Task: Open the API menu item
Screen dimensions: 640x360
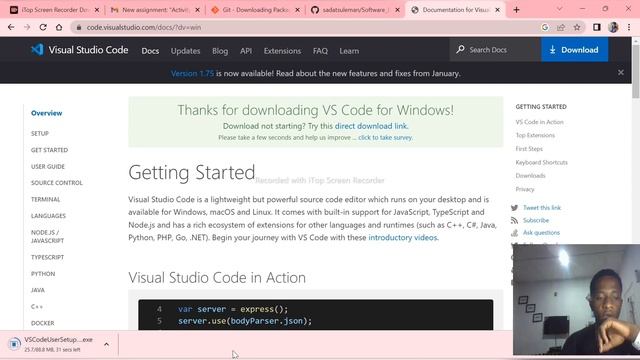Action: 246,51
